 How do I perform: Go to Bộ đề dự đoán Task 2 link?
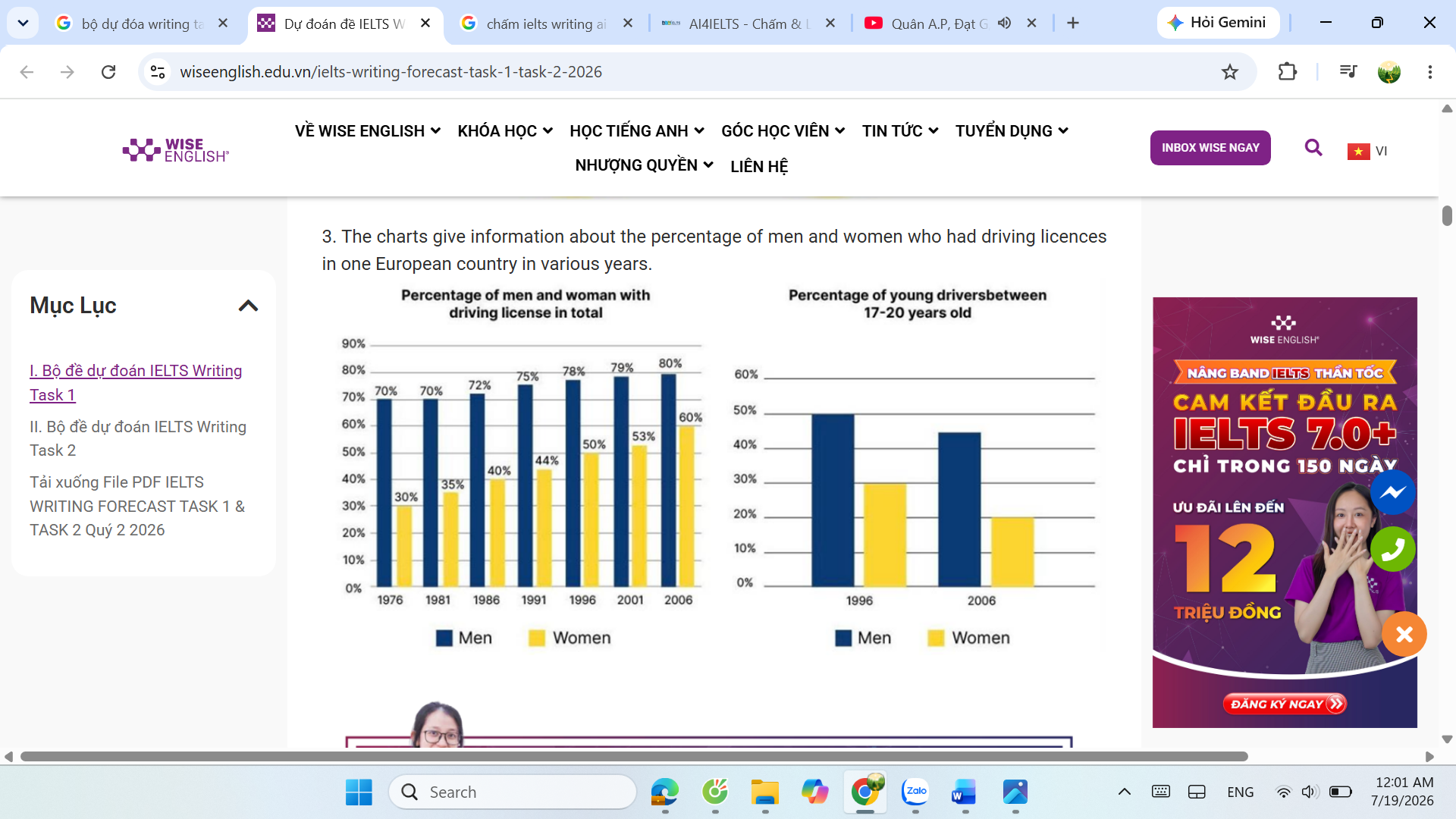tap(138, 438)
